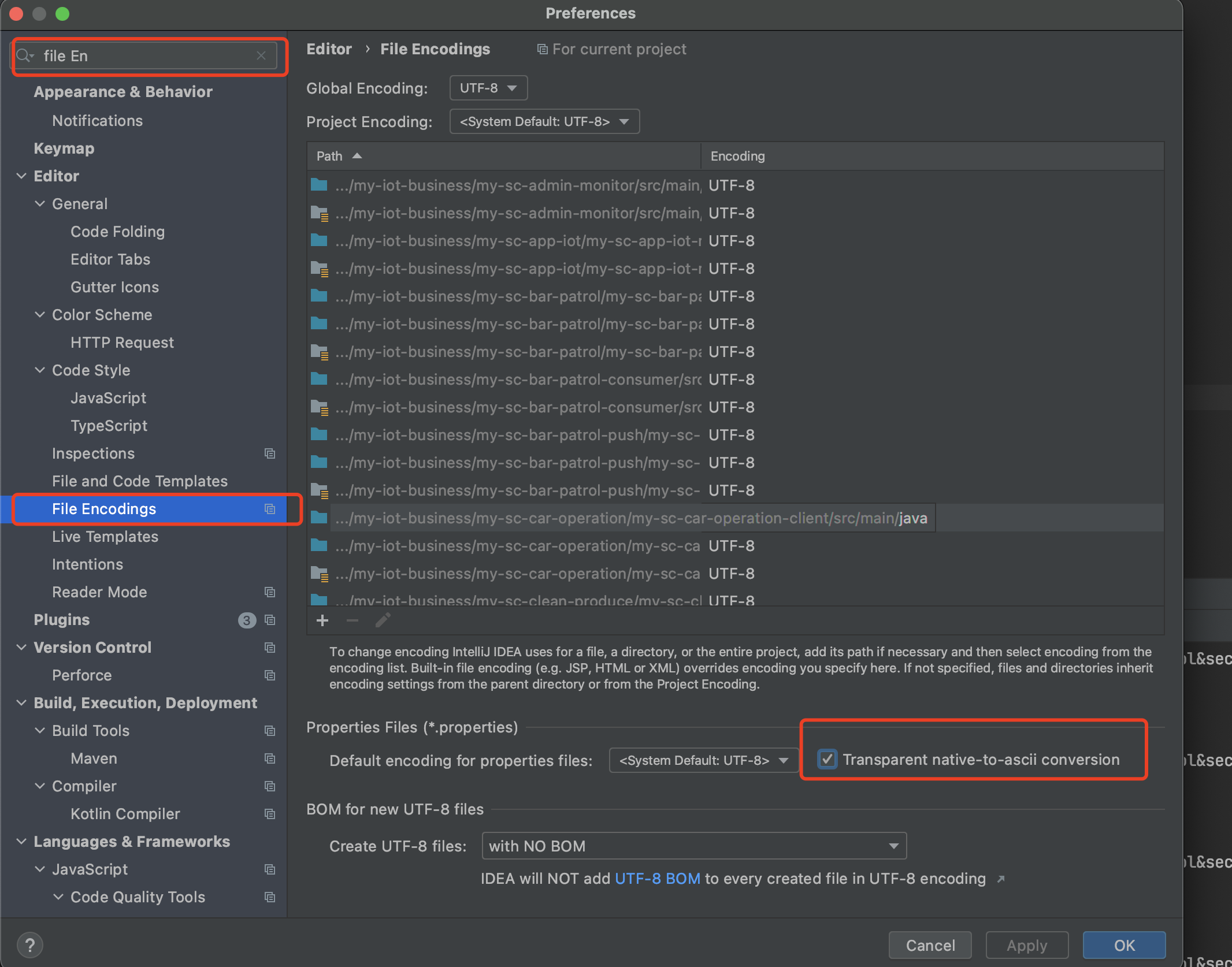The width and height of the screenshot is (1232, 967).
Task: Clear the search field with X icon
Action: coord(261,55)
